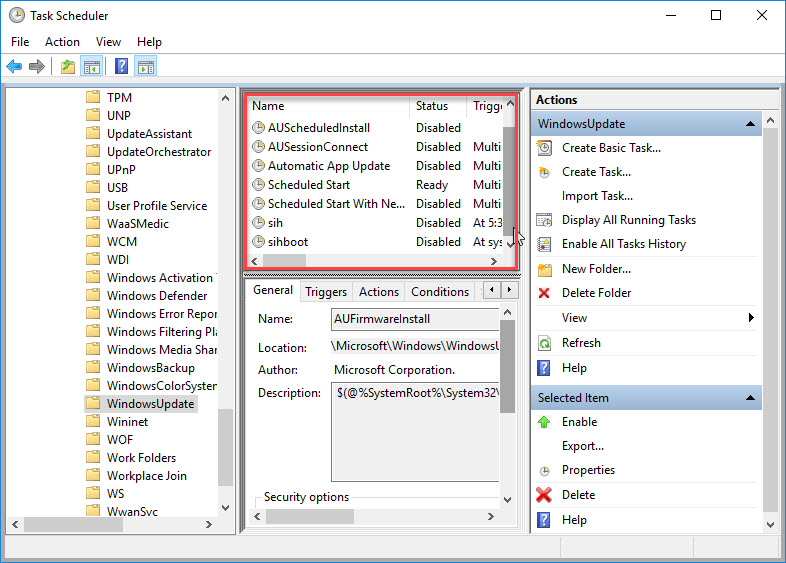Click the toolbar Help question-mark icon
Screen dimensions: 786x563
click(x=121, y=66)
